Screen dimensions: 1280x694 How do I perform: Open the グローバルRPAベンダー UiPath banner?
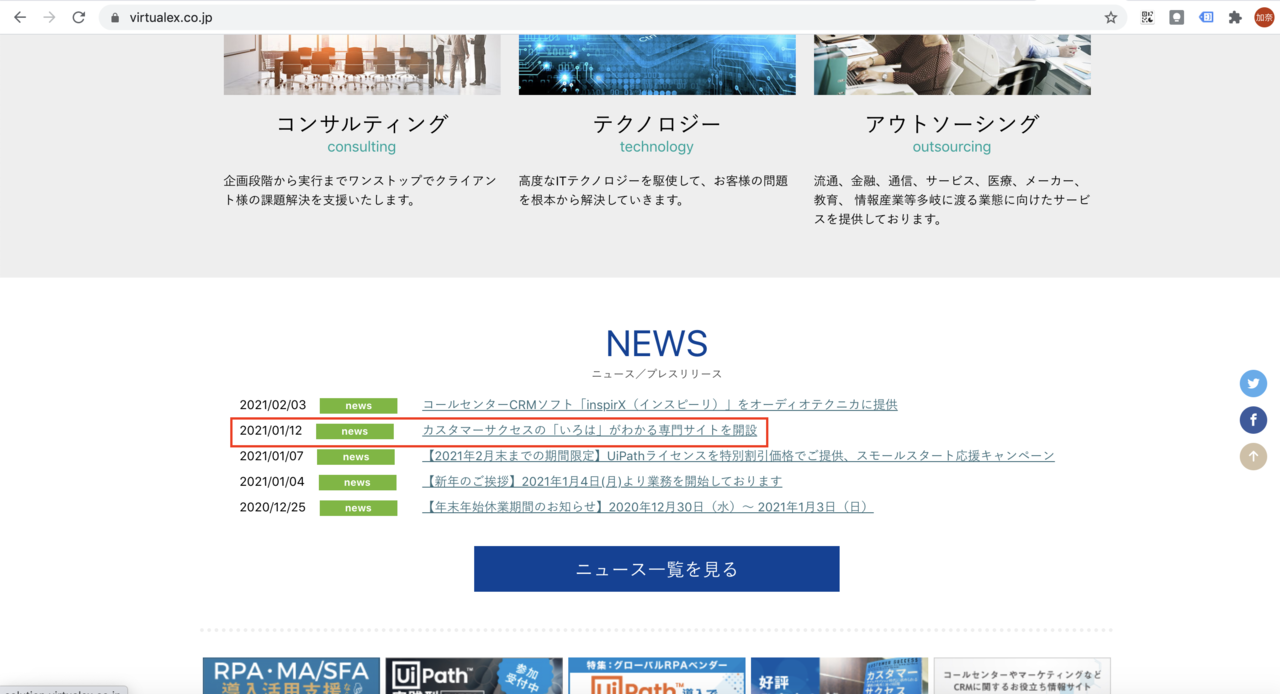pyautogui.click(x=657, y=676)
